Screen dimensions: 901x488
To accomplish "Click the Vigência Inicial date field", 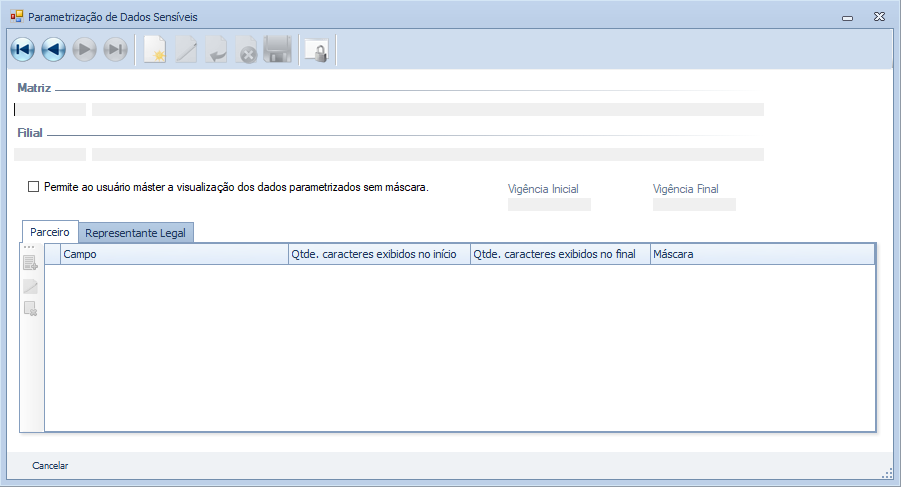I will (549, 204).
